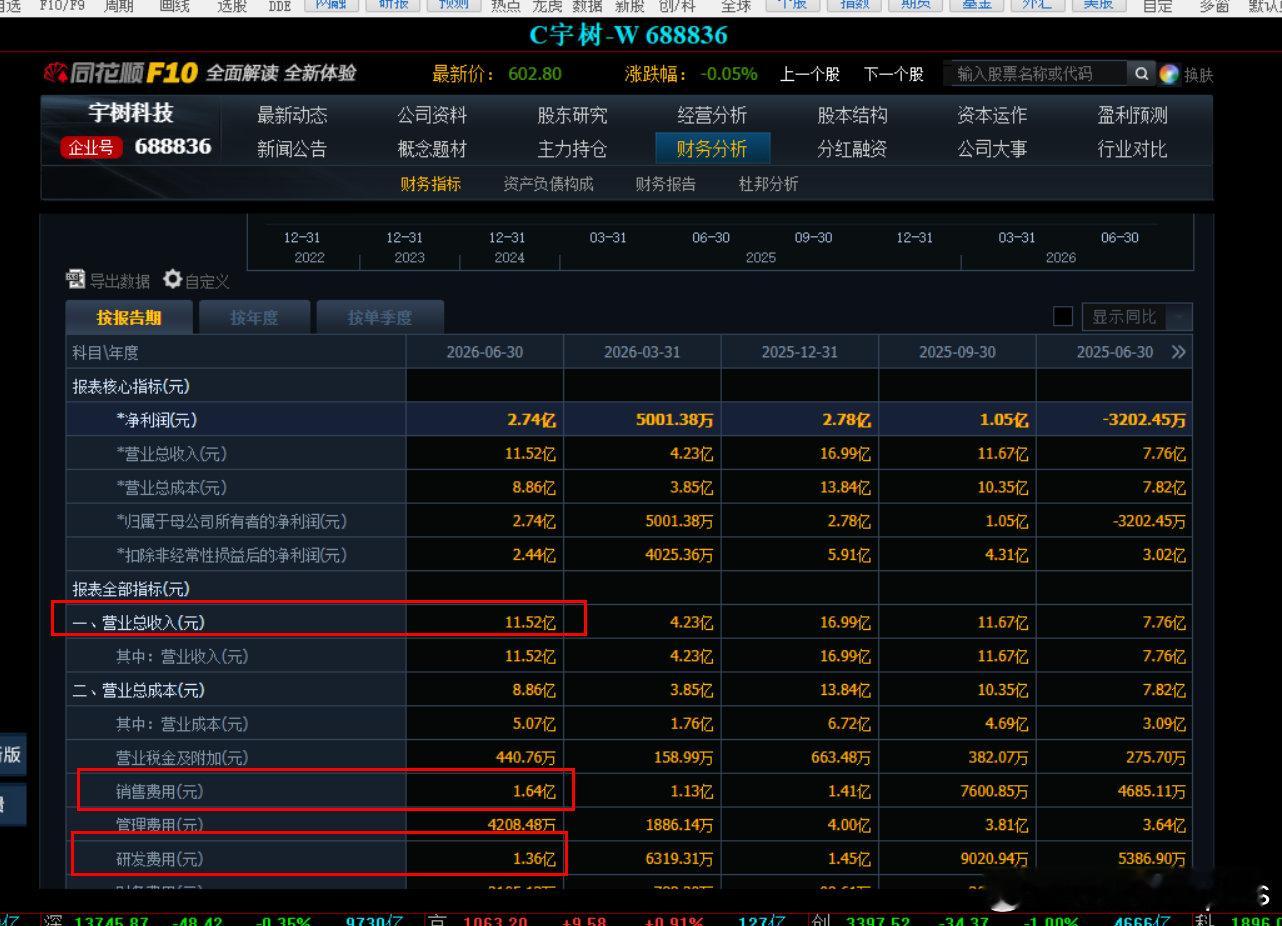Open the 主力持仓 section
This screenshot has height=926, width=1282.
tap(572, 149)
